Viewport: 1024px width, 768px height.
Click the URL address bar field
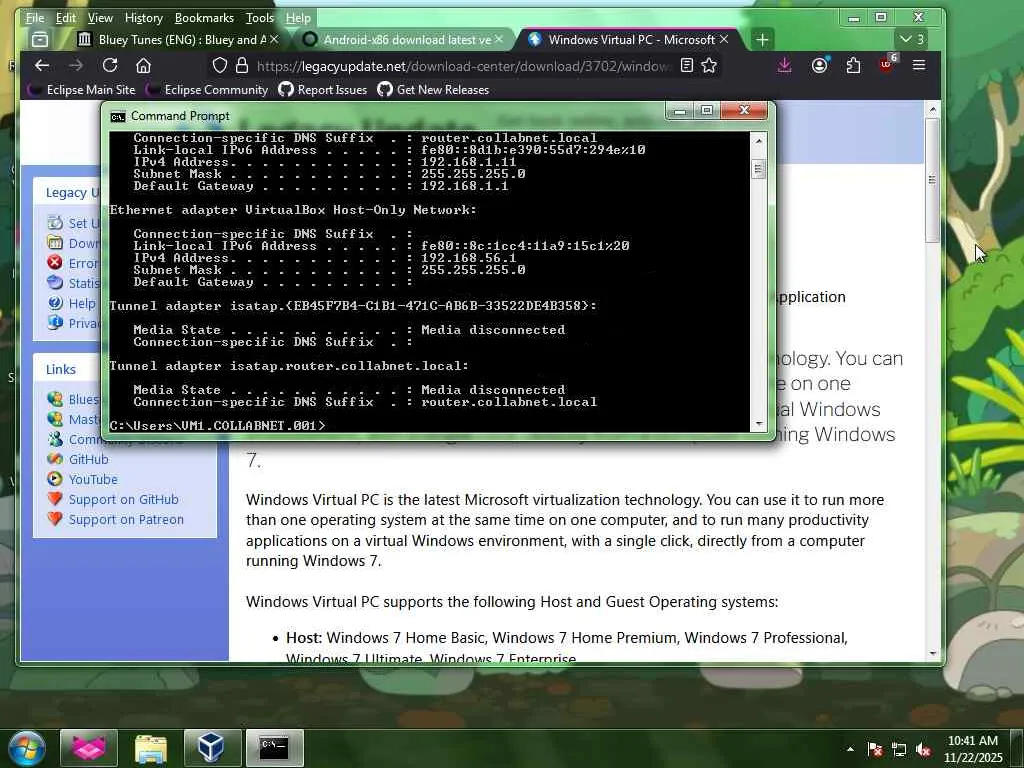463,66
